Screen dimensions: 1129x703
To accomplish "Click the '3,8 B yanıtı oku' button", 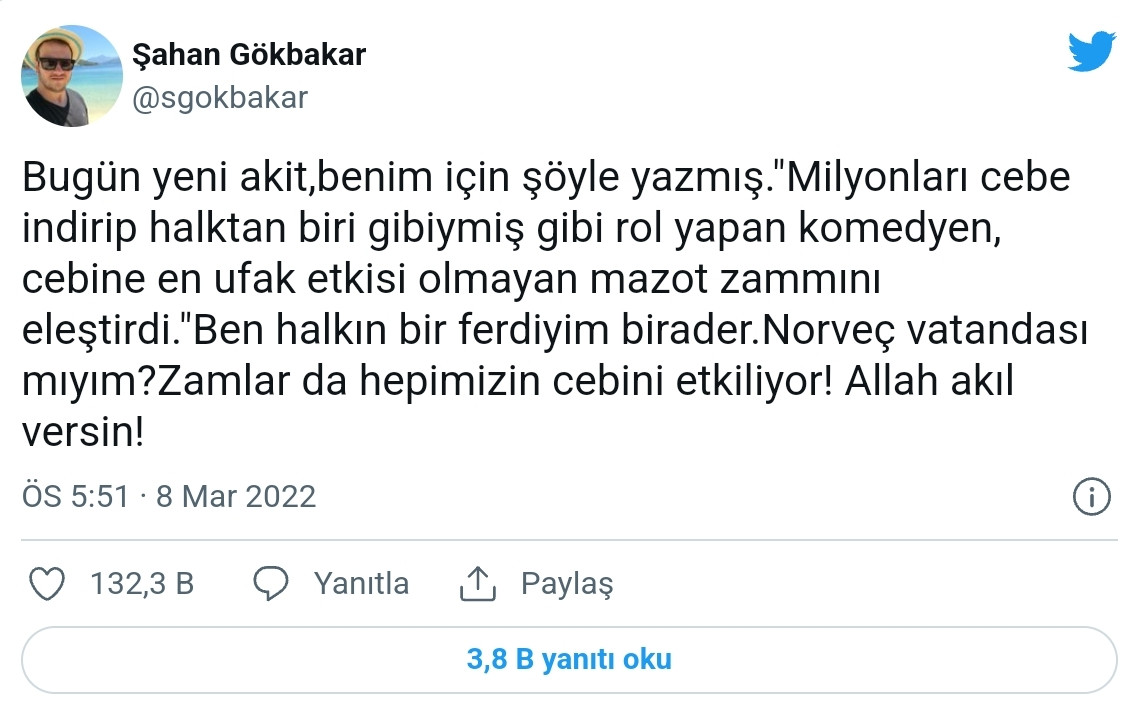I will coord(564,660).
